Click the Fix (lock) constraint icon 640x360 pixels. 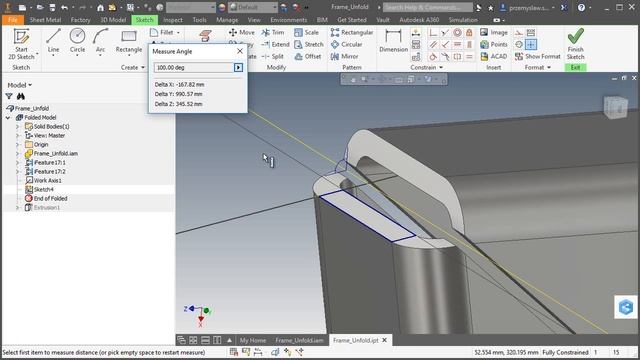click(469, 32)
